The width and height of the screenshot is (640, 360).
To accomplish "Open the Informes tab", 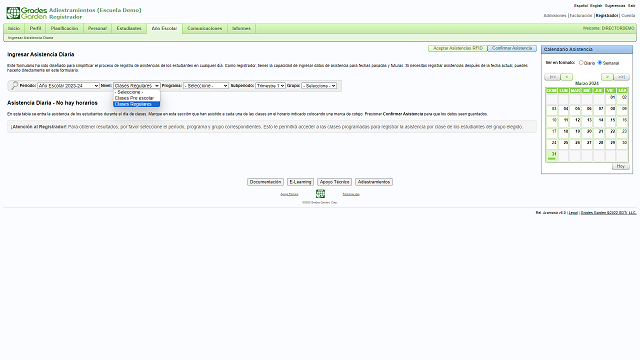I will 241,29.
